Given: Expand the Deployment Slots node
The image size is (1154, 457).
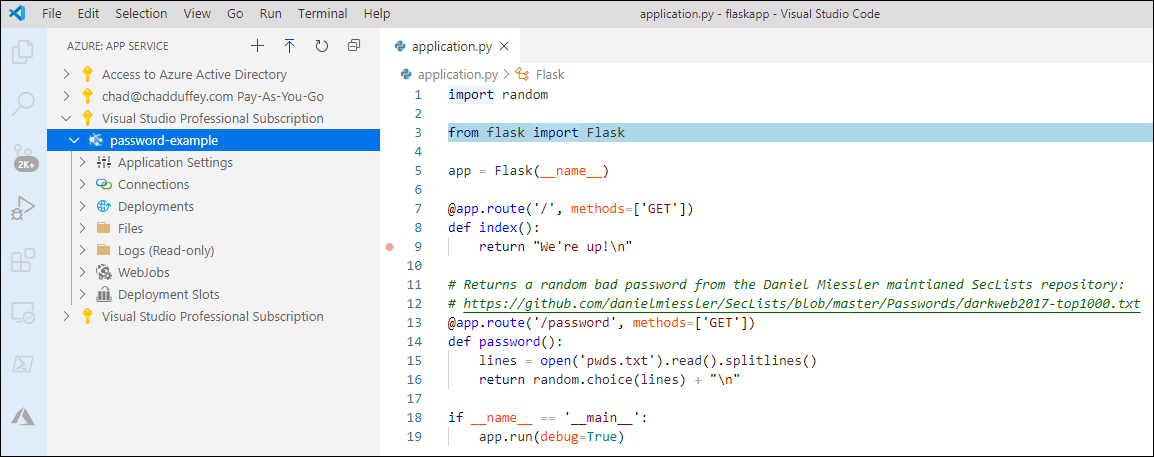Looking at the screenshot, I should point(82,294).
